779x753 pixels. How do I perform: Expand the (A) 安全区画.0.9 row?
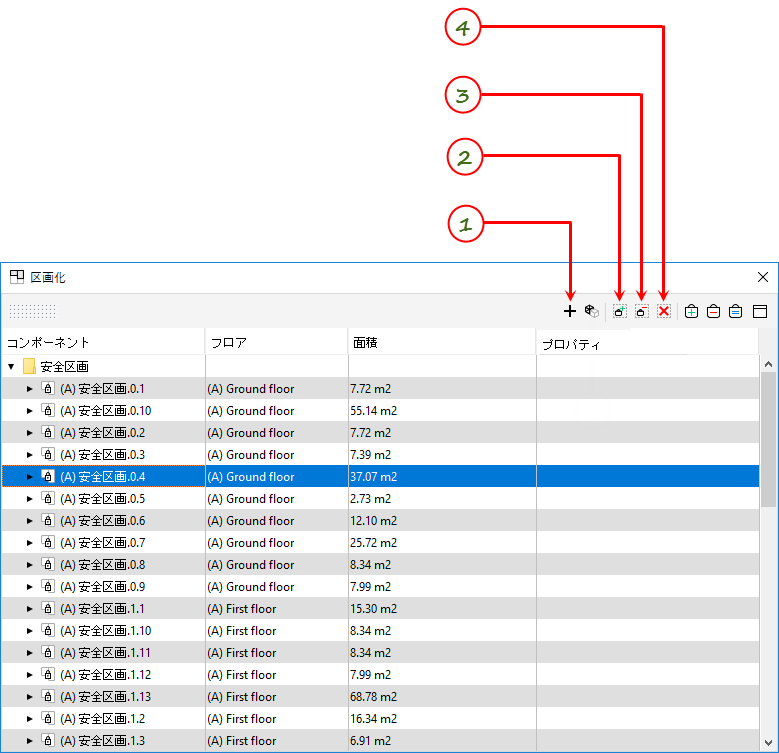pyautogui.click(x=29, y=587)
